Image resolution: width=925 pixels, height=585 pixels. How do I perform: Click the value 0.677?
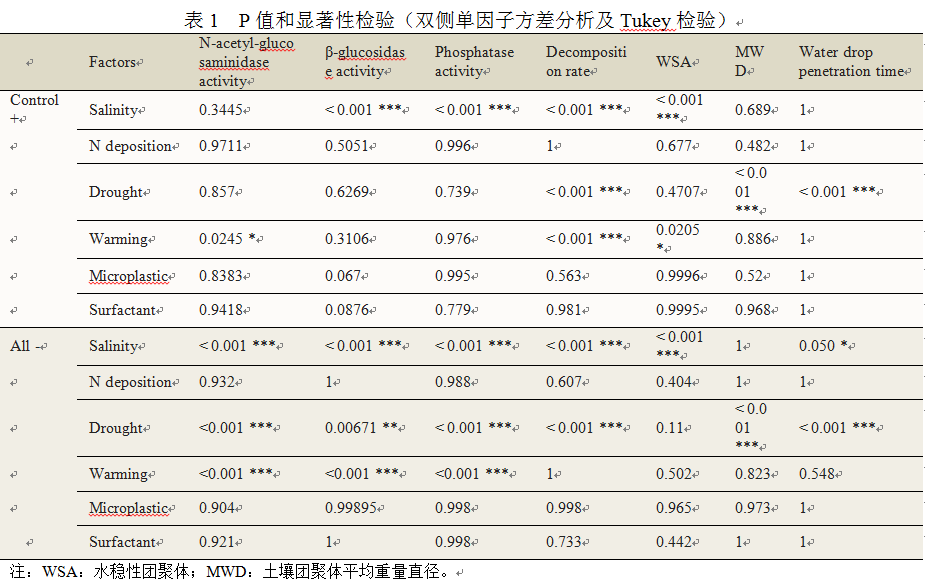674,146
